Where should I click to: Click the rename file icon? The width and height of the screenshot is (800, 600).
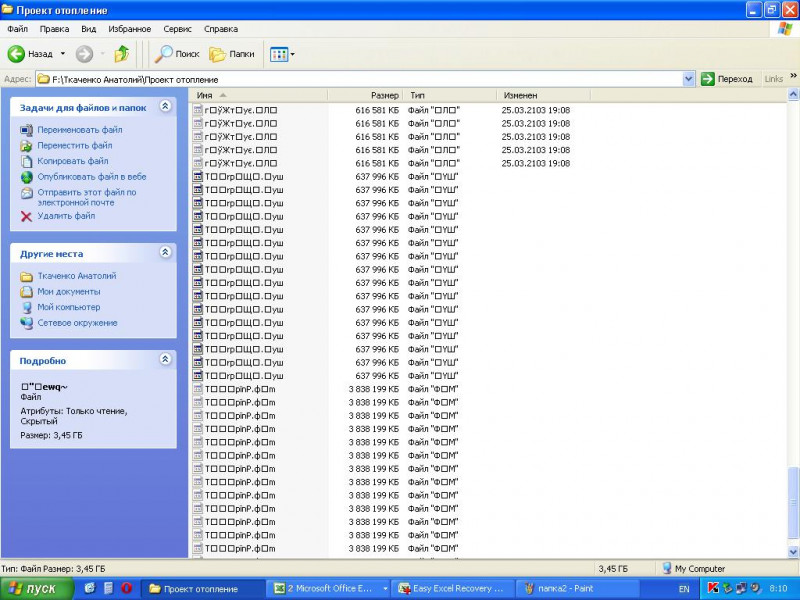pyautogui.click(x=27, y=130)
